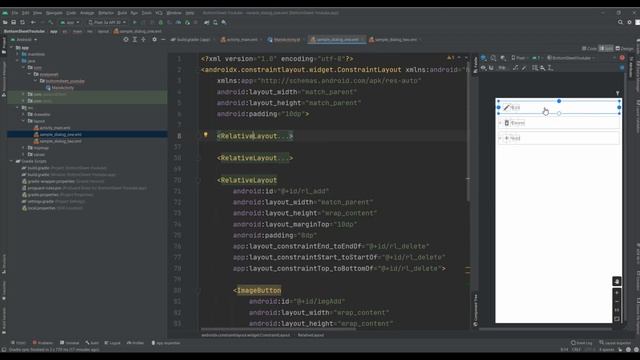
Task: Open the app run configuration dropdown
Action: (70, 22)
